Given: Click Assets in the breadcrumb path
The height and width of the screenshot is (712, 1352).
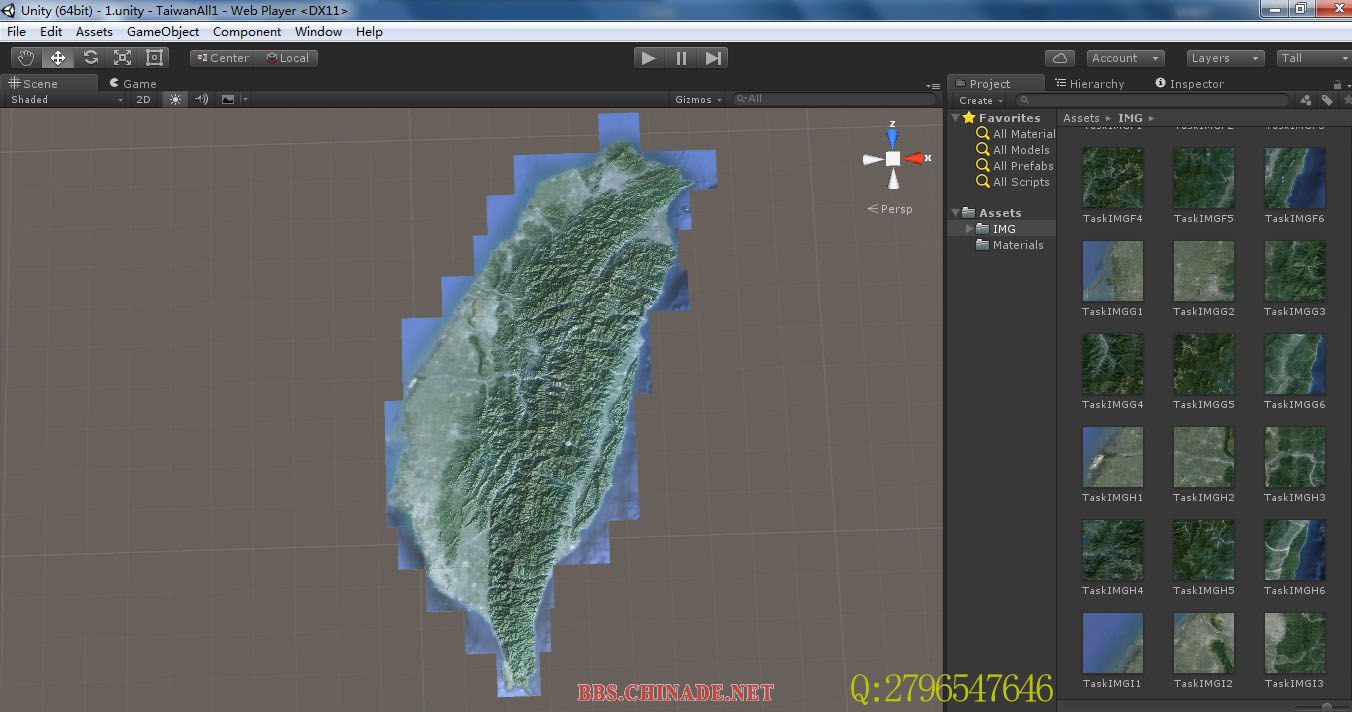Looking at the screenshot, I should 1081,118.
